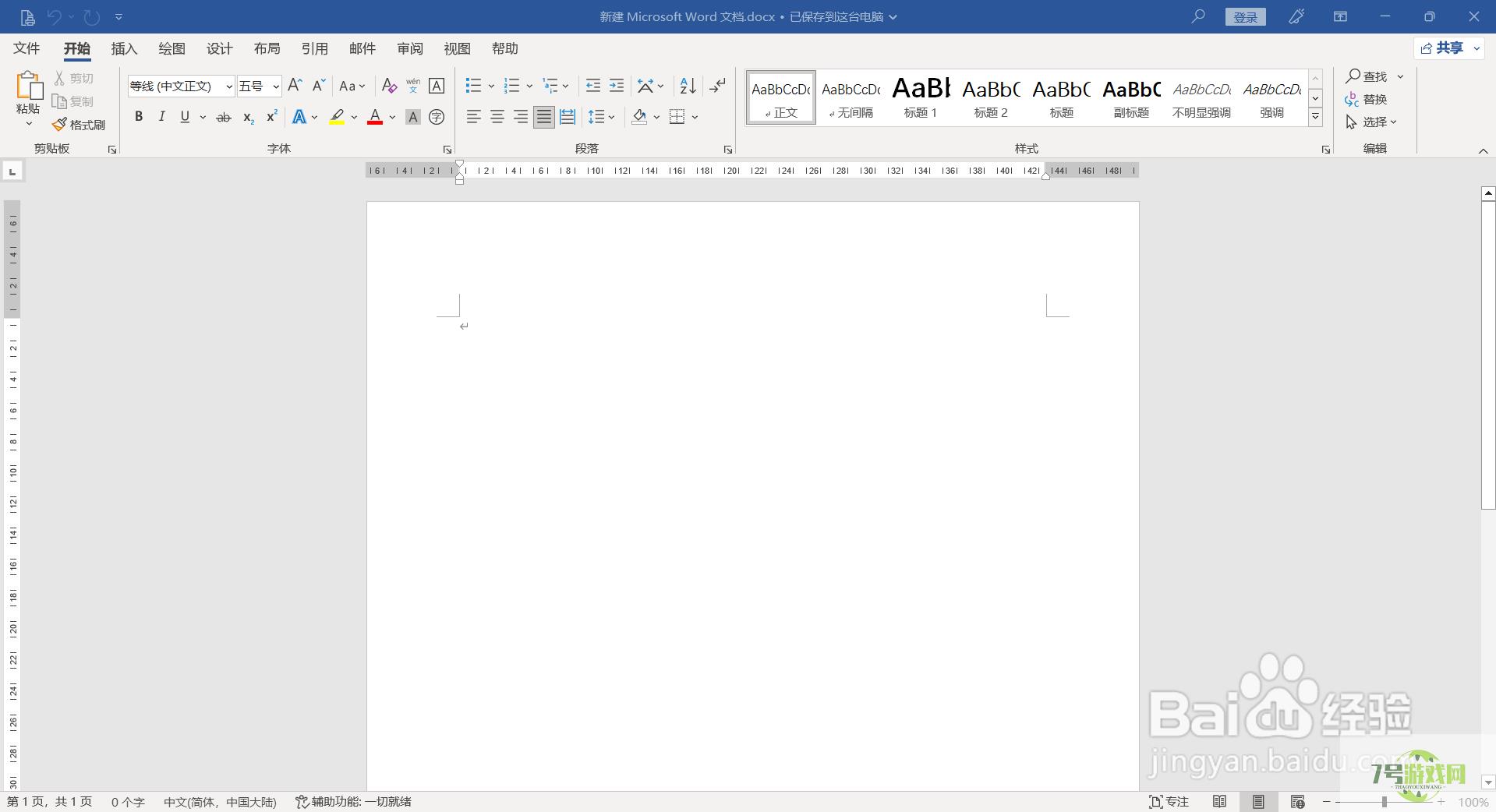Open the numbering list dropdown arrow
The width and height of the screenshot is (1496, 812).
coord(529,86)
